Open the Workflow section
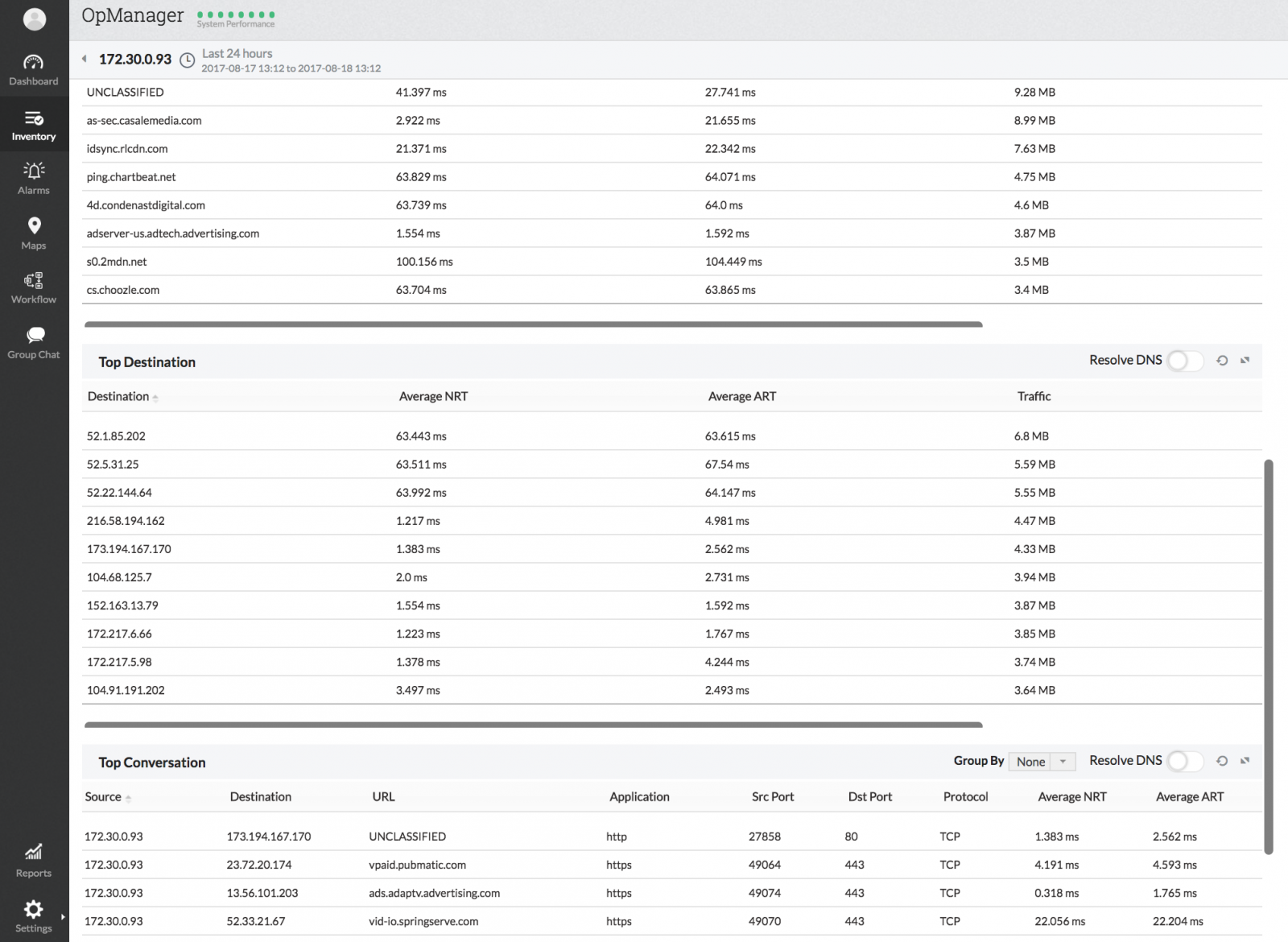Screen dimensions: 1288x942 34,288
